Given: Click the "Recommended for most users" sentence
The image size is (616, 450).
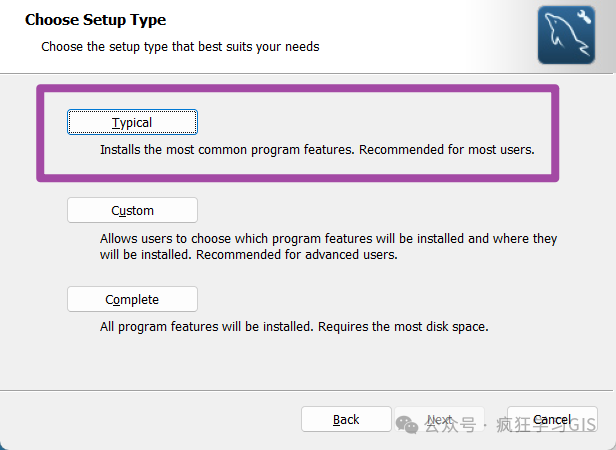Looking at the screenshot, I should click(447, 150).
